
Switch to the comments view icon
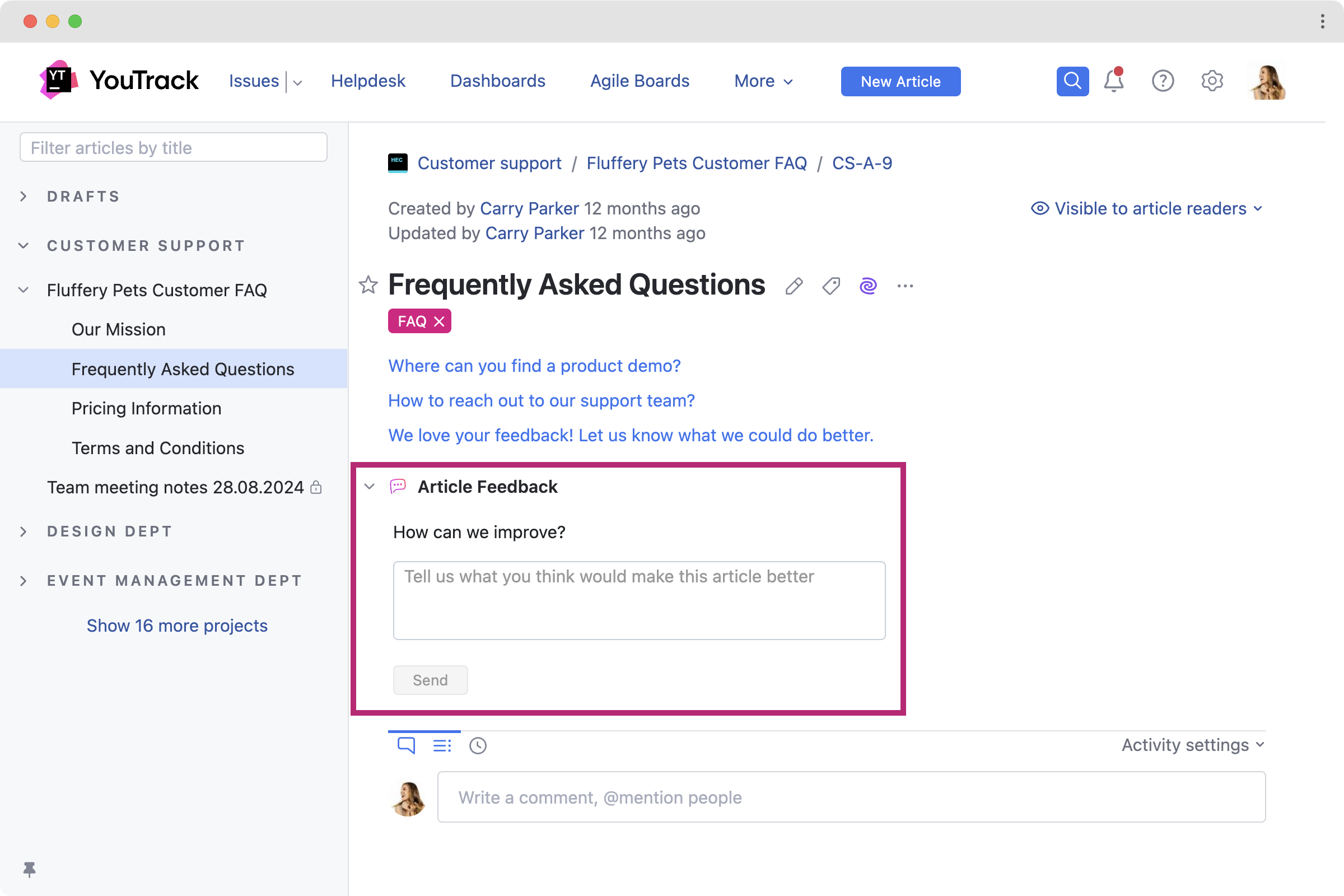[x=405, y=745]
